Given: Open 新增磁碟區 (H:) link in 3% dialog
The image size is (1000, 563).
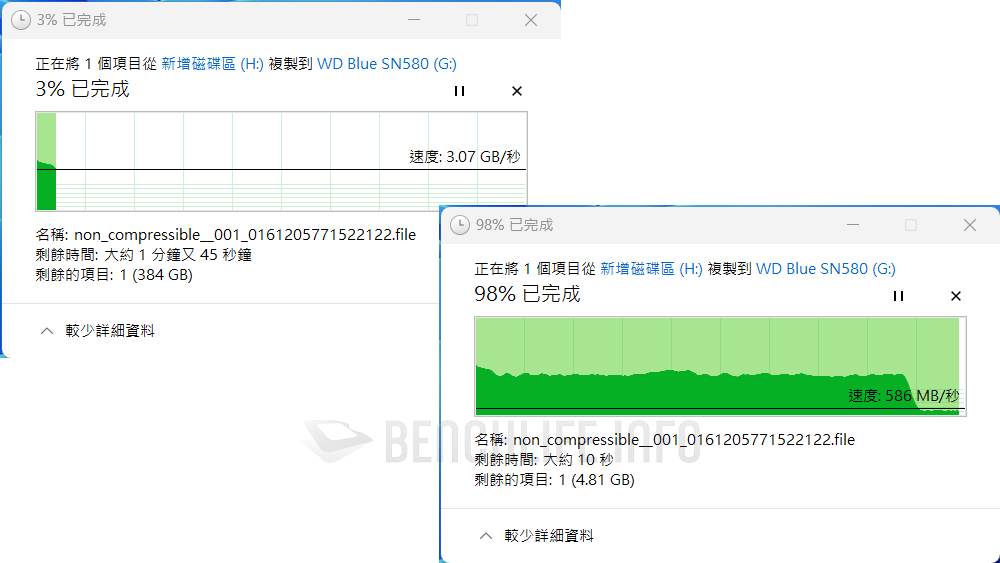Looking at the screenshot, I should (x=212, y=64).
